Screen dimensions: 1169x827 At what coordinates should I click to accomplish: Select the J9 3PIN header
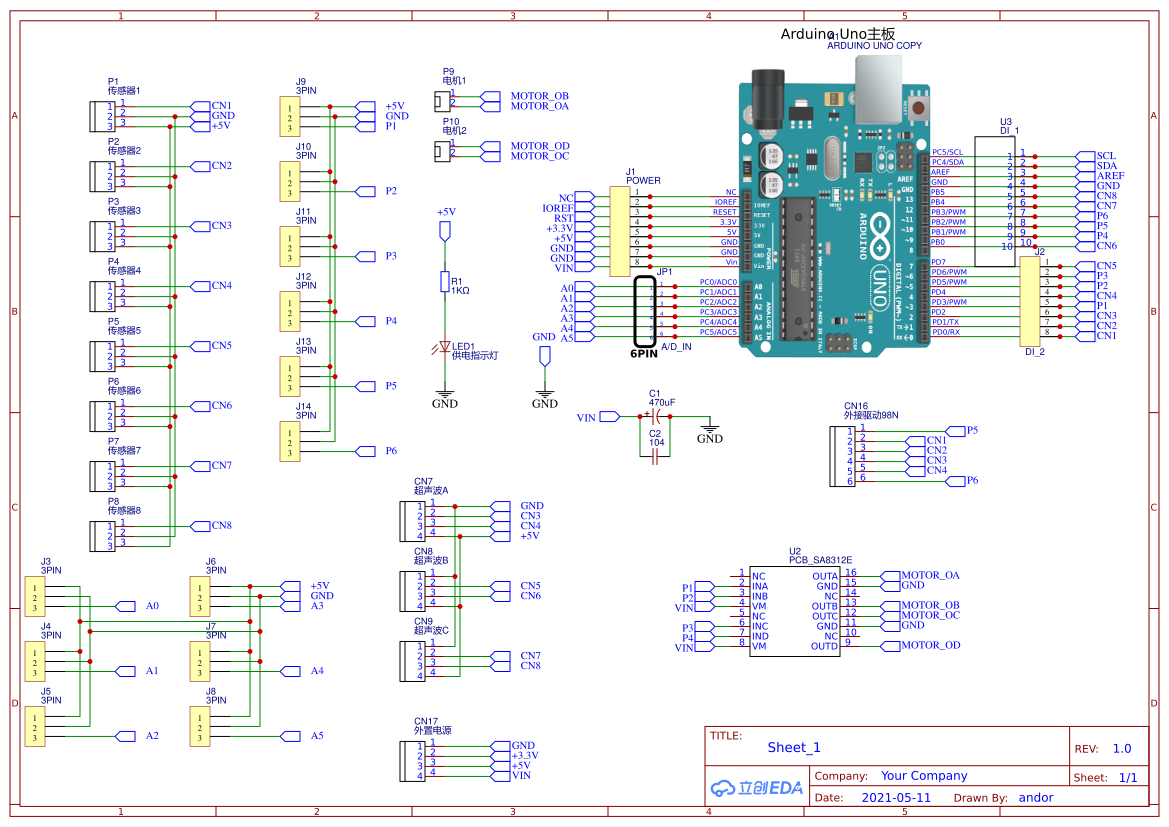289,117
